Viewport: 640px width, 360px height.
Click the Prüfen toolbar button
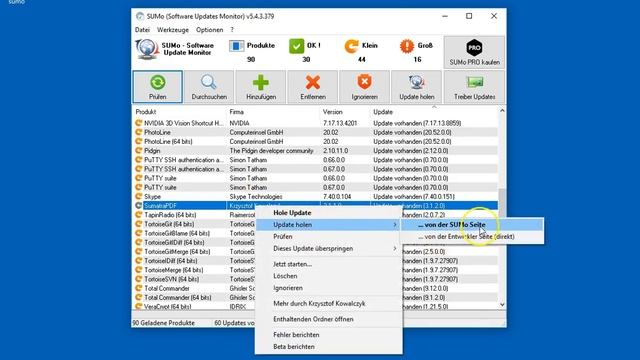pyautogui.click(x=158, y=87)
